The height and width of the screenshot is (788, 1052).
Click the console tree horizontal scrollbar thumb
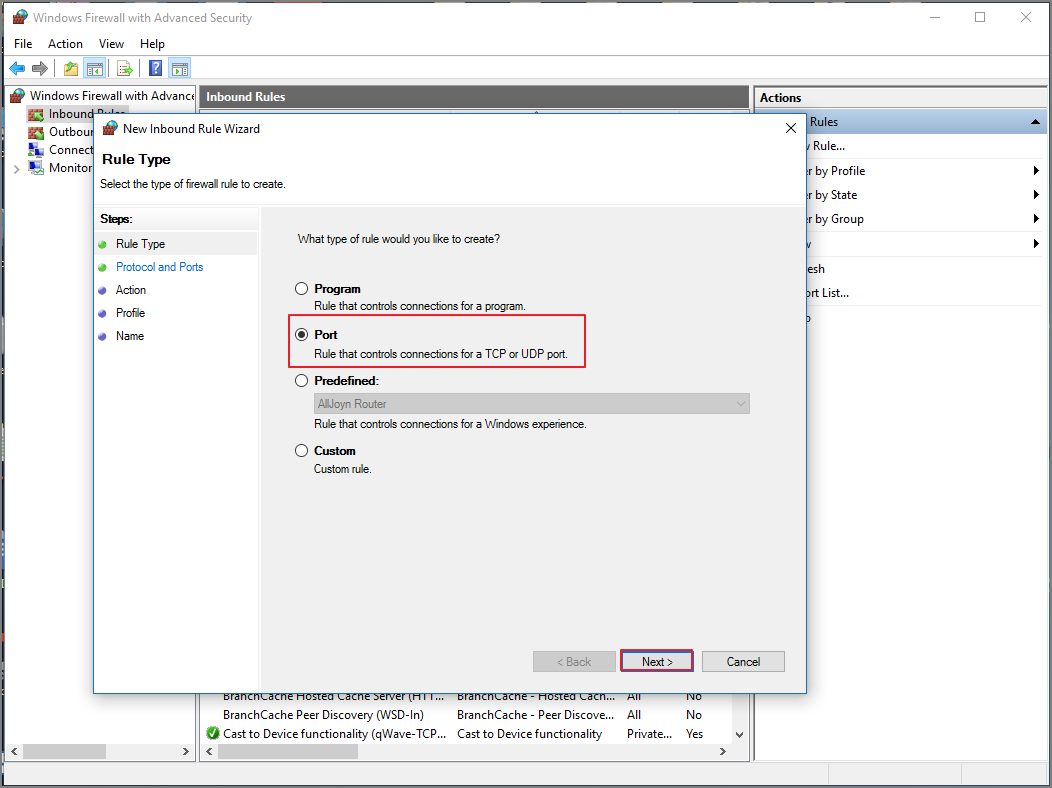coord(64,752)
